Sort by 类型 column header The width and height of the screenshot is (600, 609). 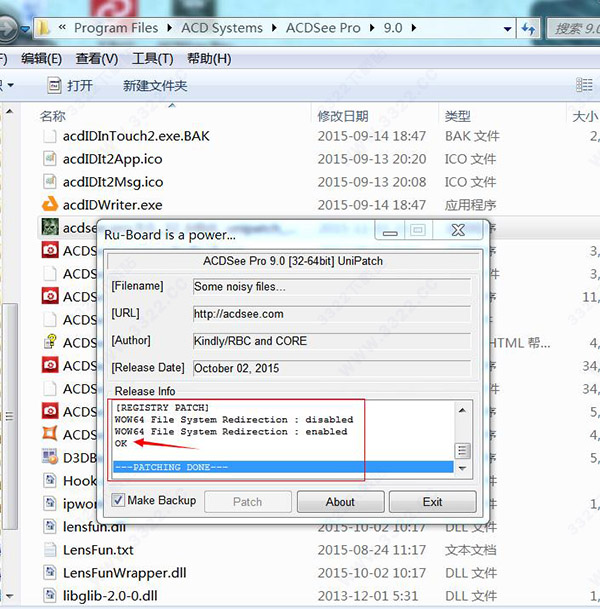point(457,116)
